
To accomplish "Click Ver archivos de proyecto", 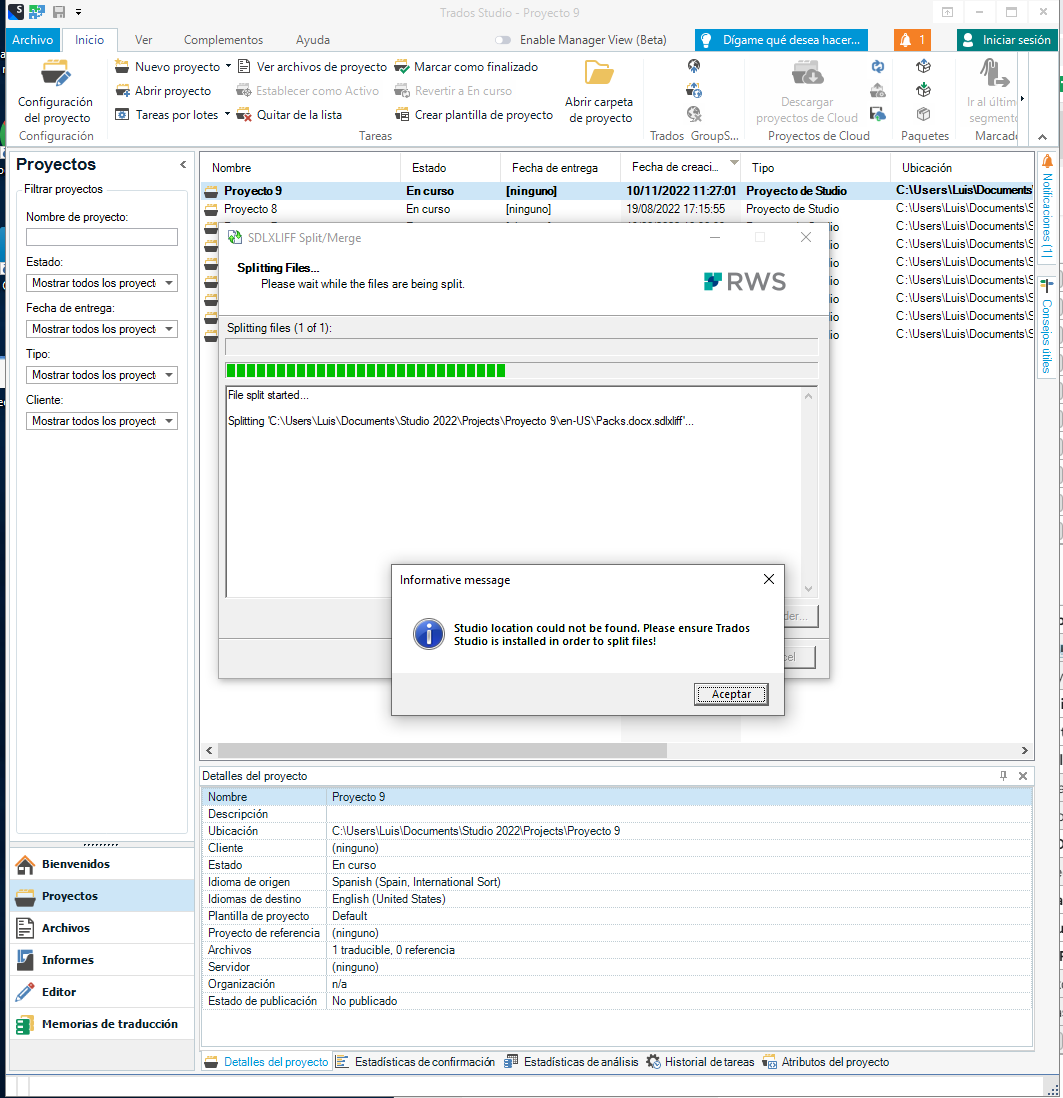I will 321,67.
